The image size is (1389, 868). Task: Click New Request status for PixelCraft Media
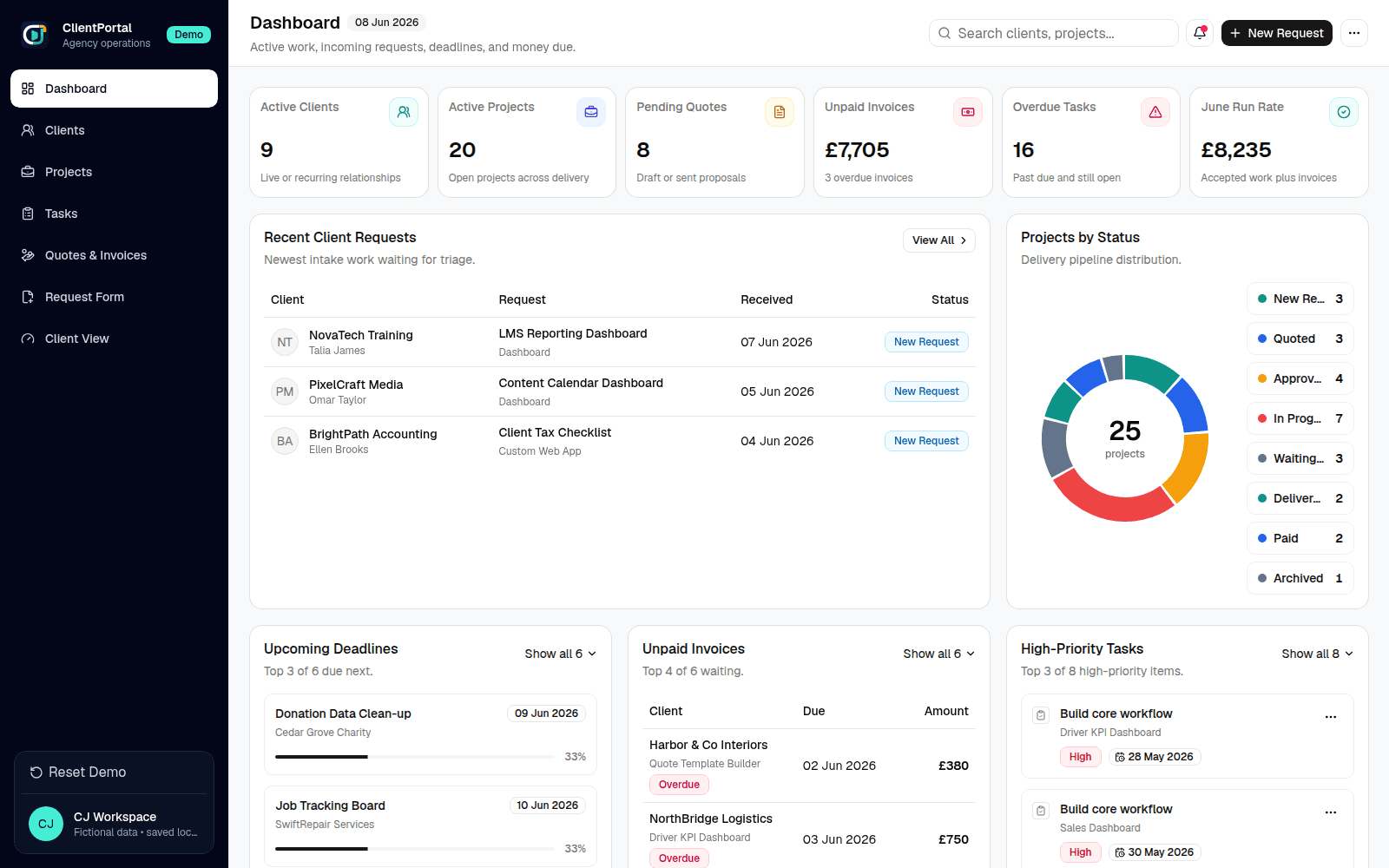click(926, 391)
